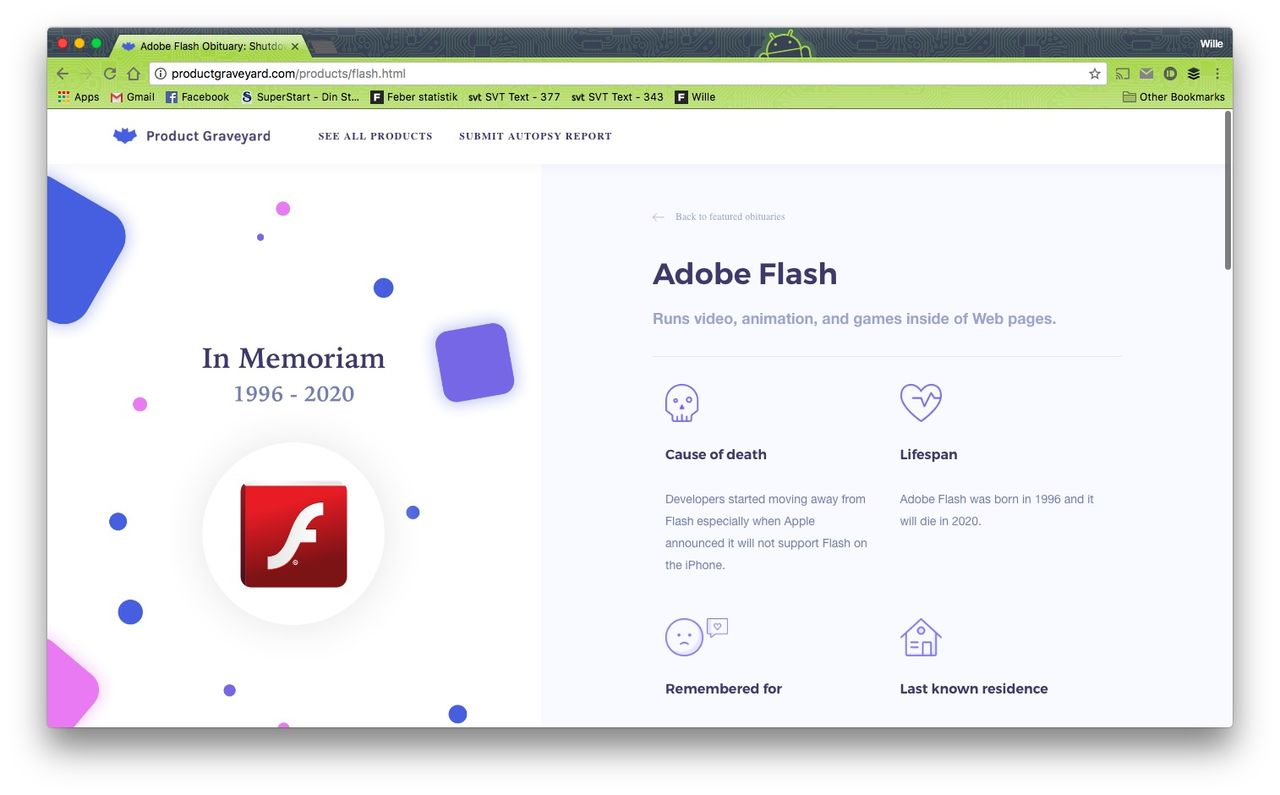Click the tagline about running video and games

click(x=854, y=319)
